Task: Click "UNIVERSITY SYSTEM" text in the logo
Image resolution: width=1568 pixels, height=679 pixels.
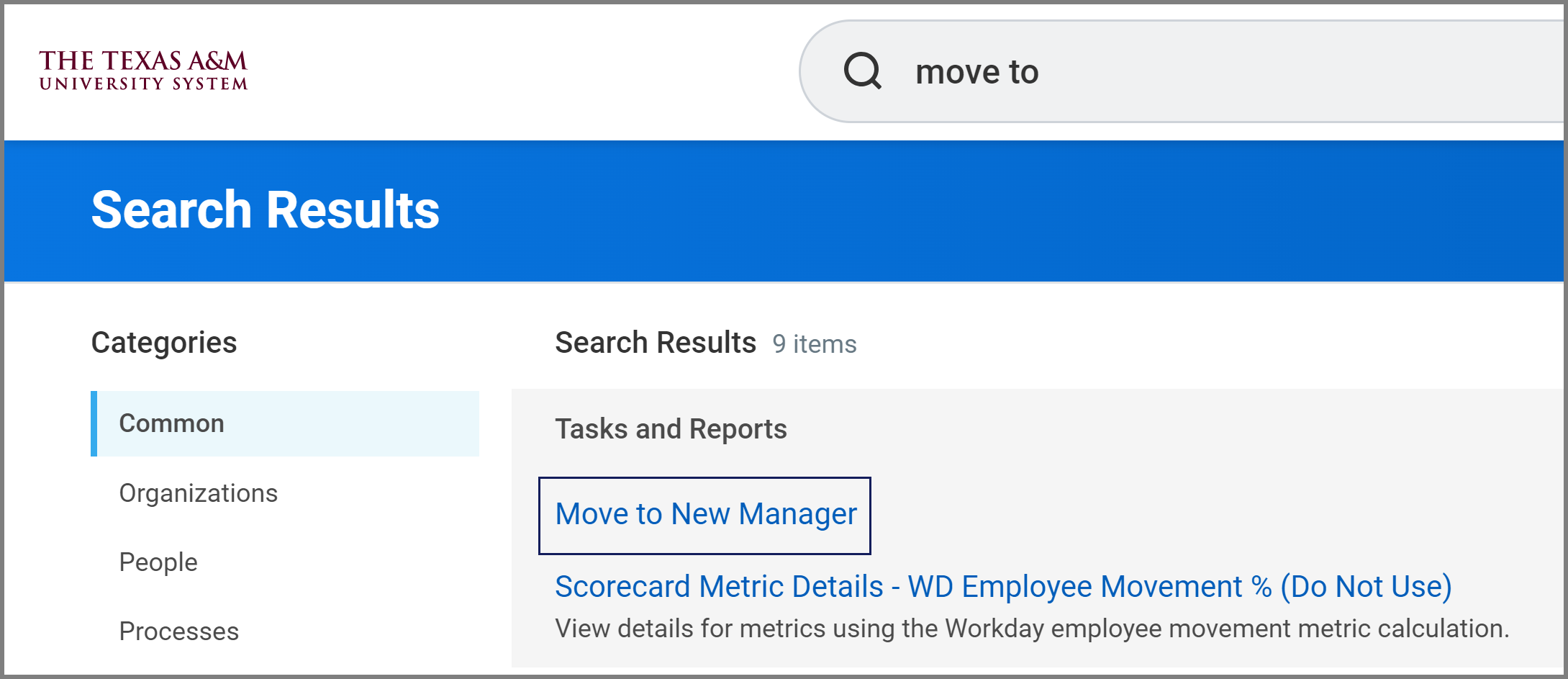Action: tap(143, 84)
